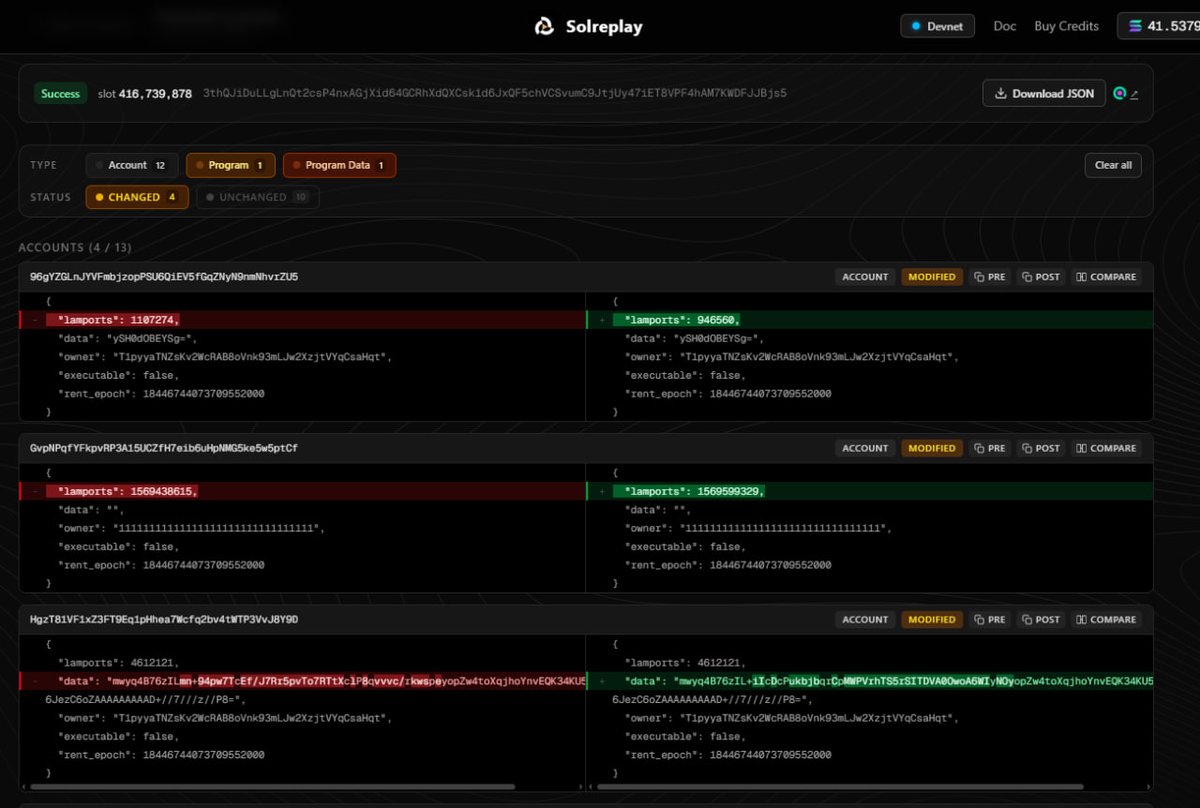Open the Doc link
The height and width of the screenshot is (808, 1200).
1005,27
